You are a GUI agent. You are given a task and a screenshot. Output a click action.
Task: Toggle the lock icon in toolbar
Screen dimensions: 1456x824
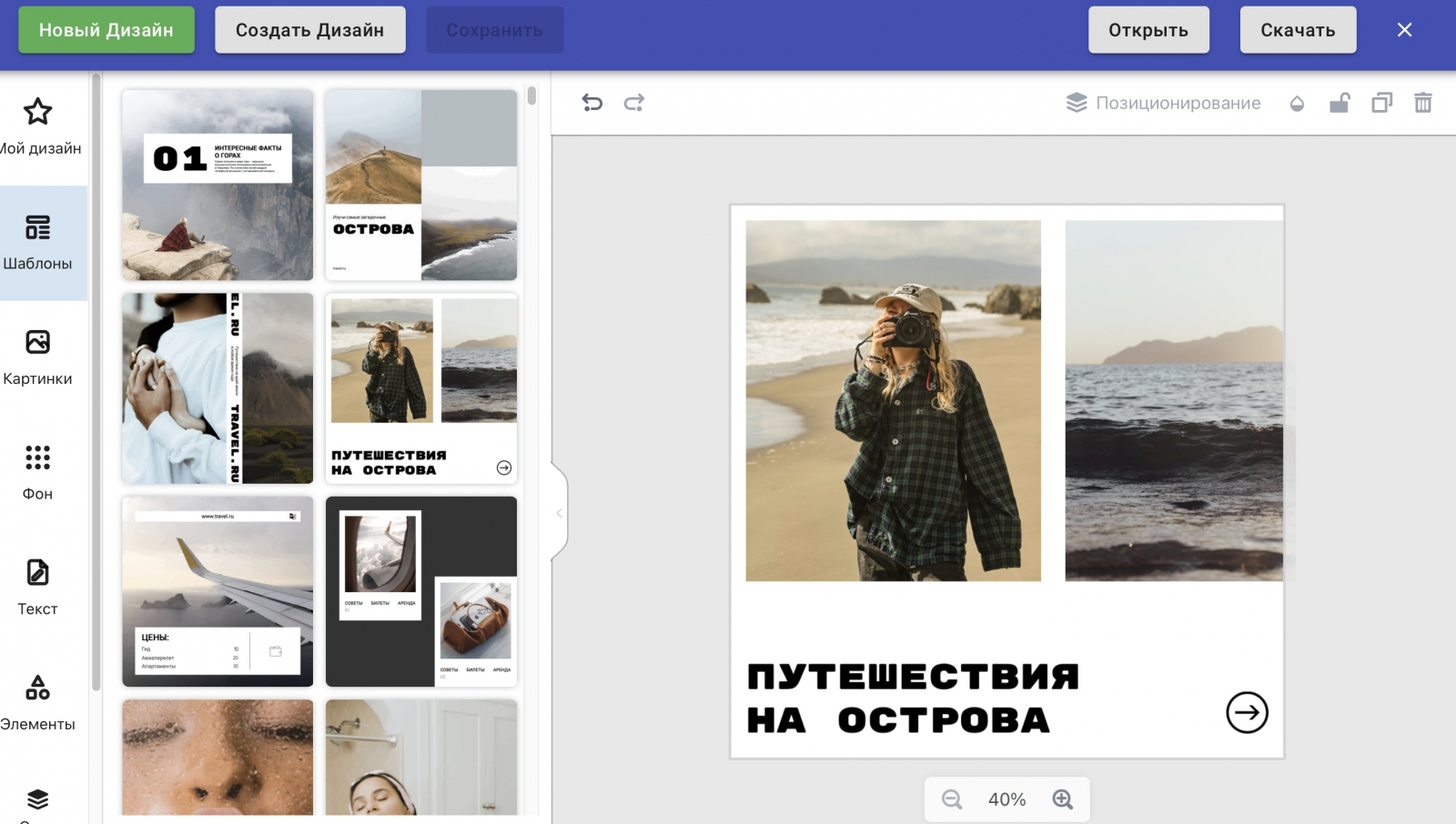point(1340,103)
